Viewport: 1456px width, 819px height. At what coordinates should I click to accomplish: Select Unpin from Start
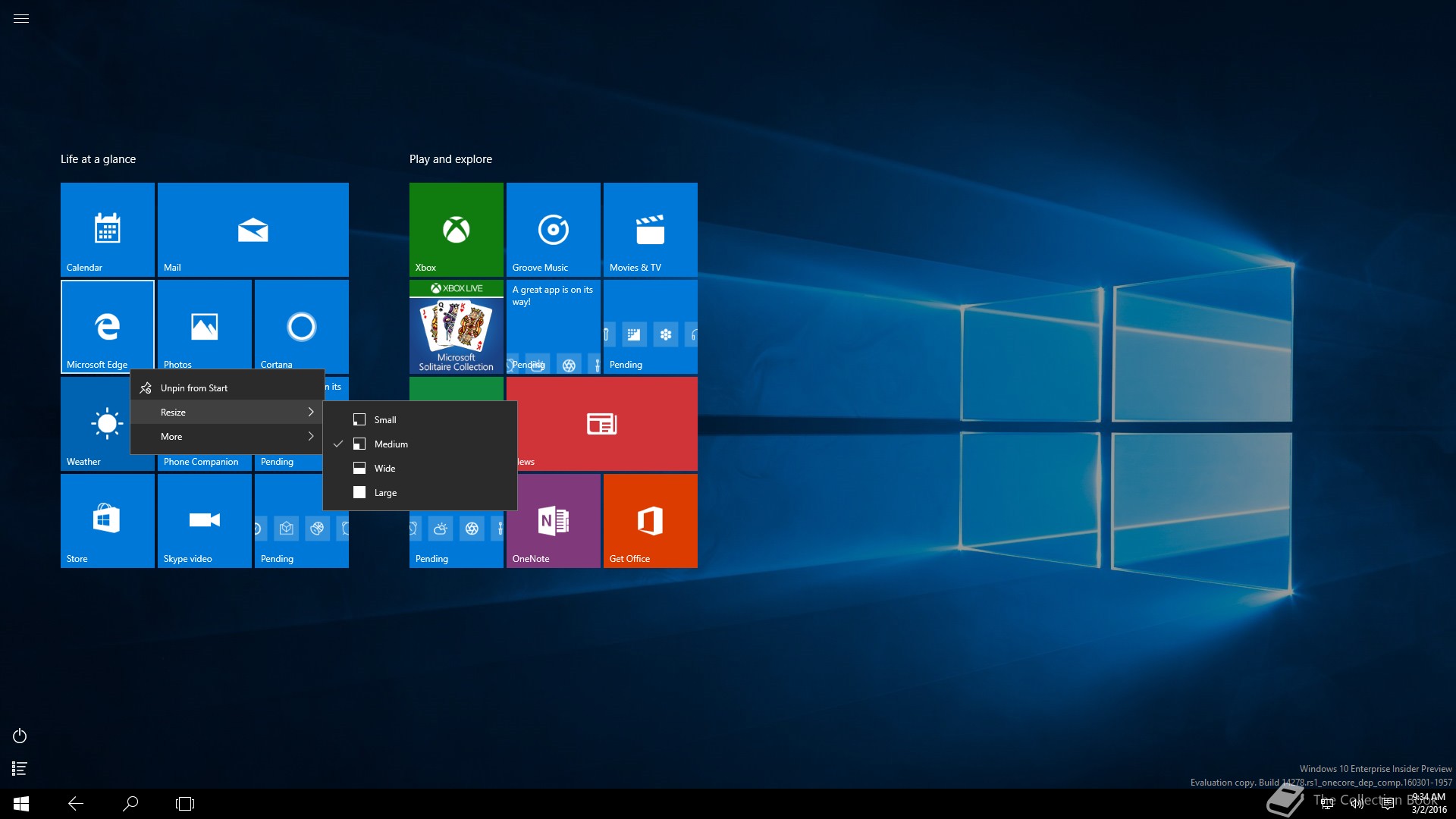(227, 388)
